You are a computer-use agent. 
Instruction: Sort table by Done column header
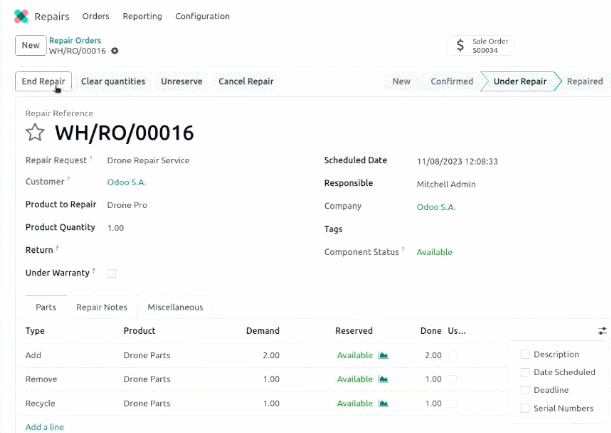(431, 331)
